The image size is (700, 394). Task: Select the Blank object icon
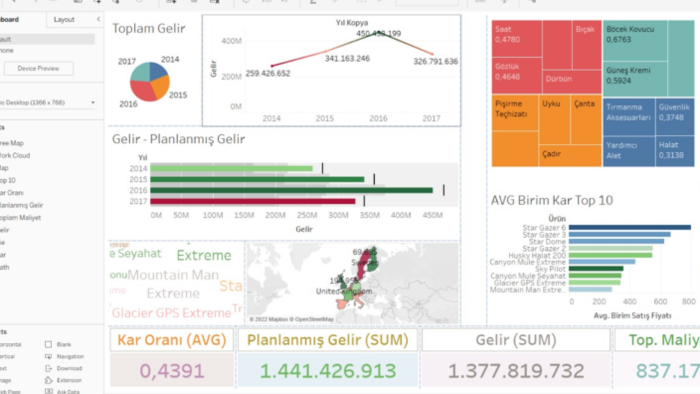[x=48, y=344]
